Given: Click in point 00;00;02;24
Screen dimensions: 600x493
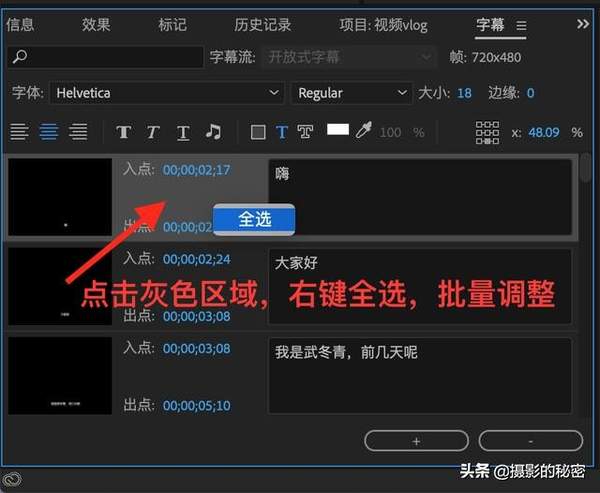Looking at the screenshot, I should [197, 259].
